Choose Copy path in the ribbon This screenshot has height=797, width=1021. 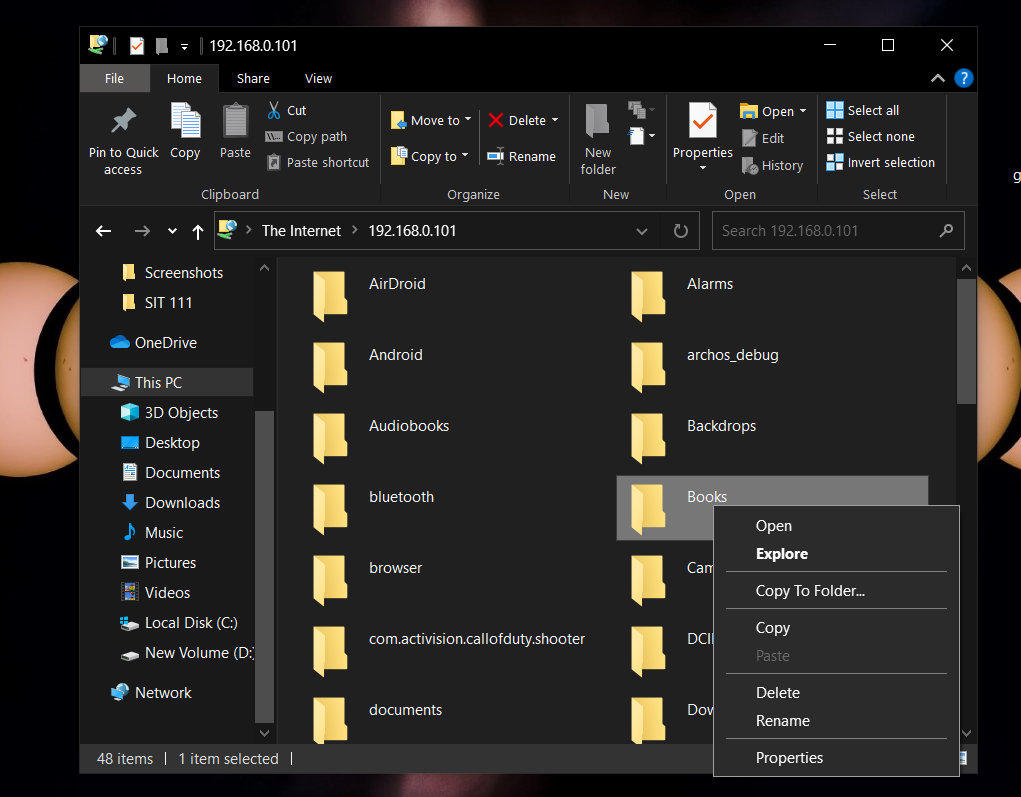[306, 137]
